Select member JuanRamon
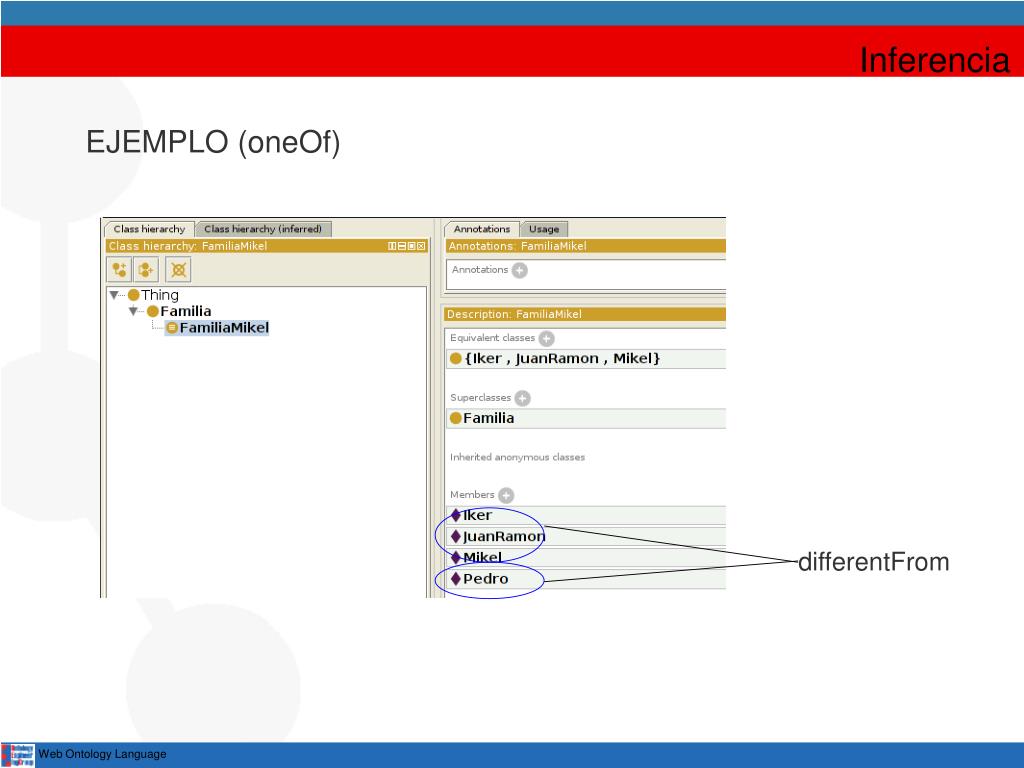 coord(586,537)
